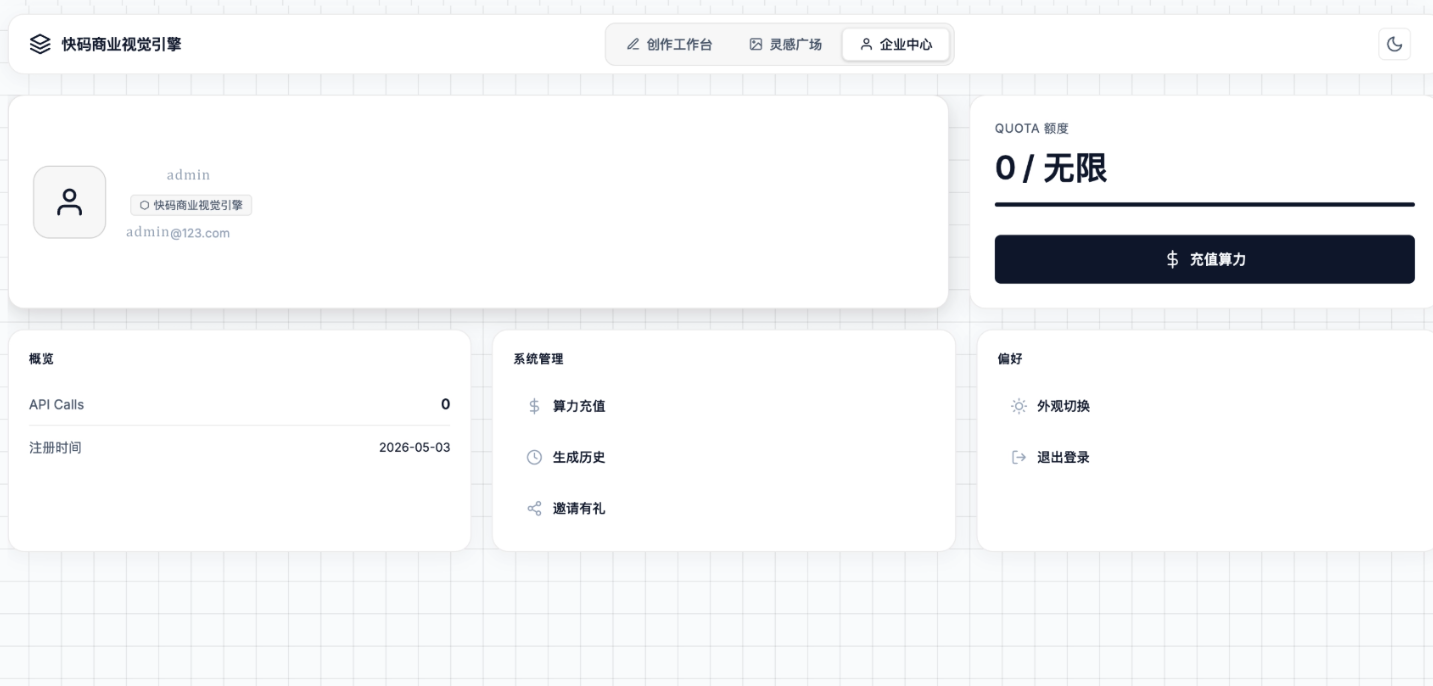The width and height of the screenshot is (1433, 686).
Task: Click the share icon beside 邀请有礼
Action: [x=534, y=508]
